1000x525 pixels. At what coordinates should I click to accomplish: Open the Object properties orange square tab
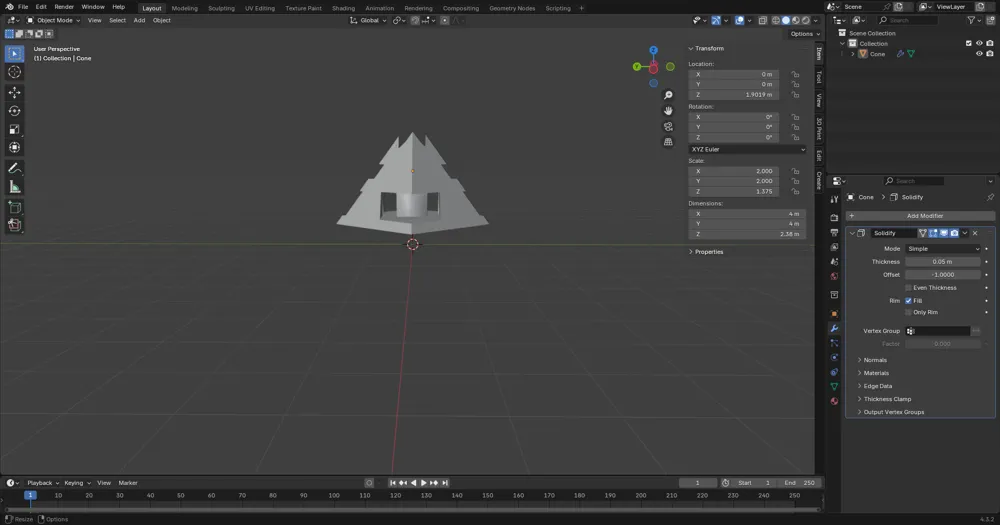[834, 314]
